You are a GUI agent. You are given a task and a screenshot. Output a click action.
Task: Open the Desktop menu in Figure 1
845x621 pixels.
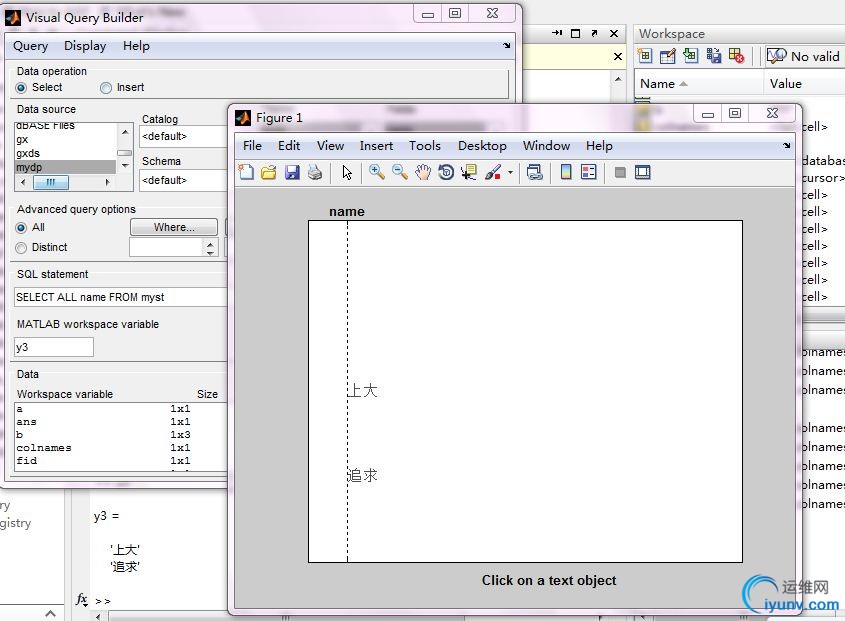tap(482, 146)
